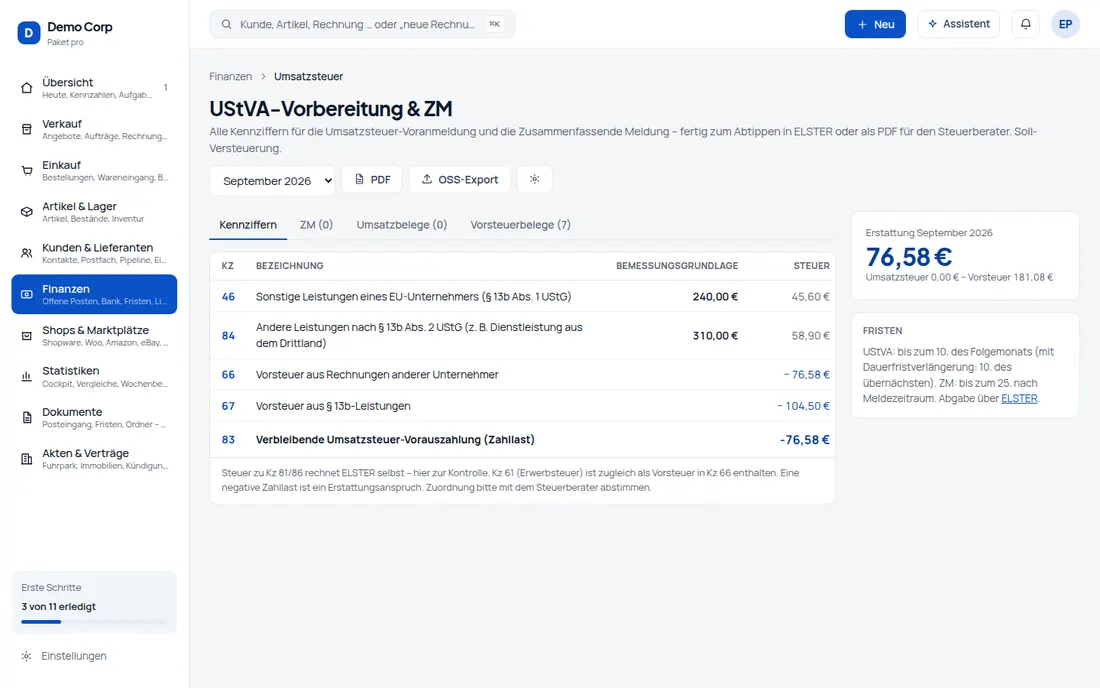Viewport: 1100px width, 688px height.
Task: Click Kz 67 number link
Action: point(228,406)
